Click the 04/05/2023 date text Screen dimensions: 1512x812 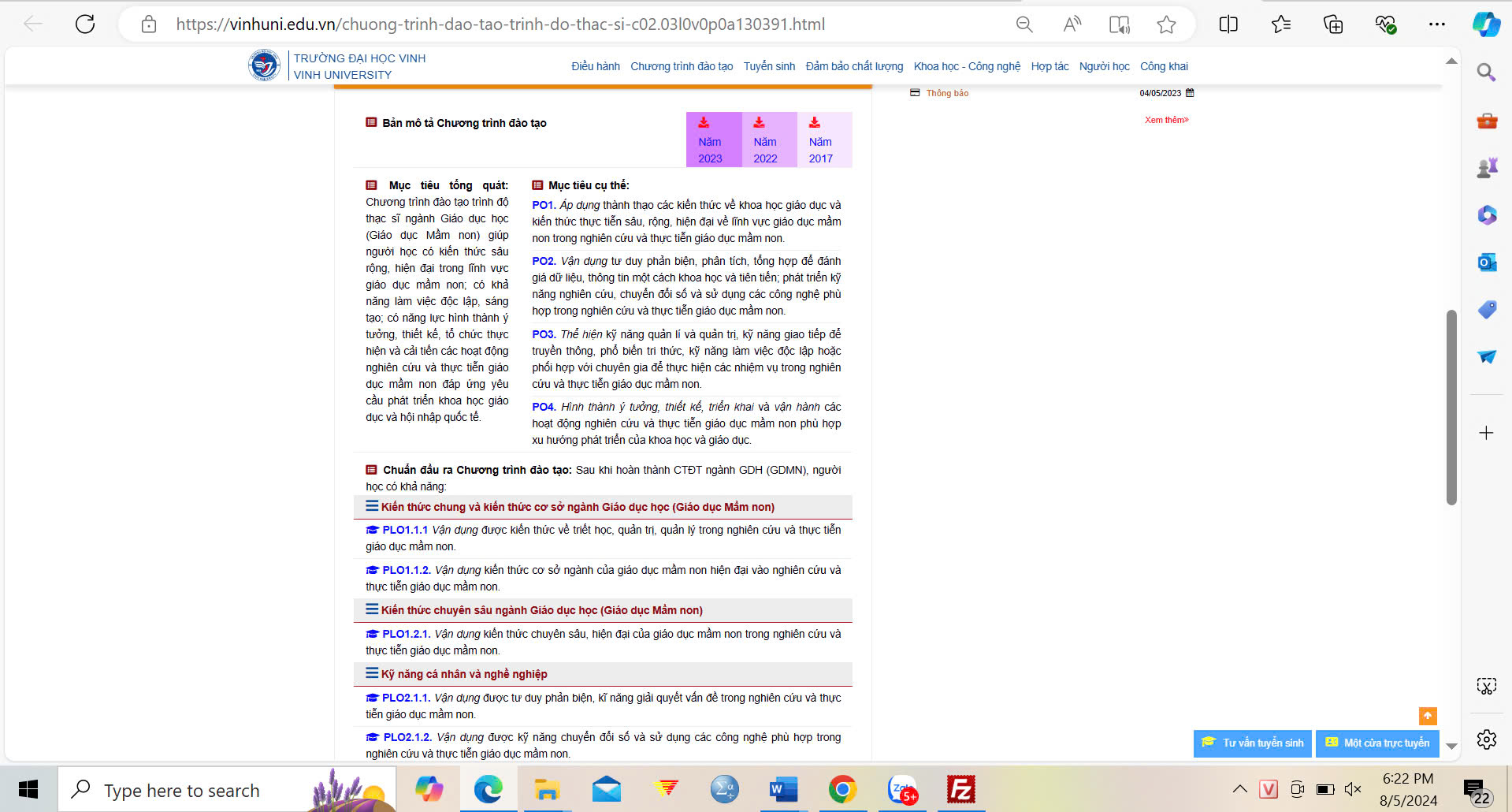pyautogui.click(x=1160, y=93)
